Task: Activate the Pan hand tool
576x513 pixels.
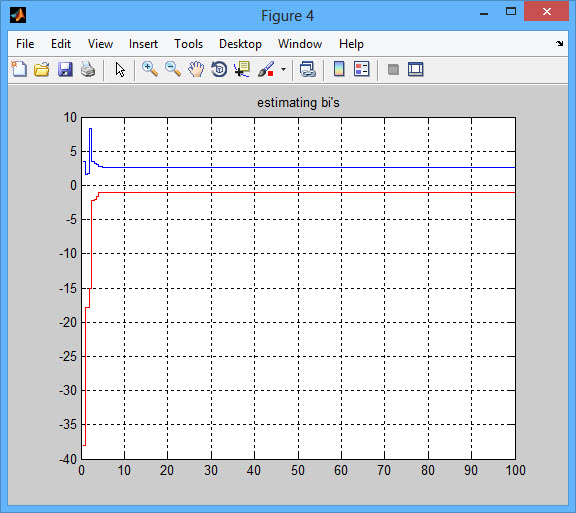Action: point(196,69)
